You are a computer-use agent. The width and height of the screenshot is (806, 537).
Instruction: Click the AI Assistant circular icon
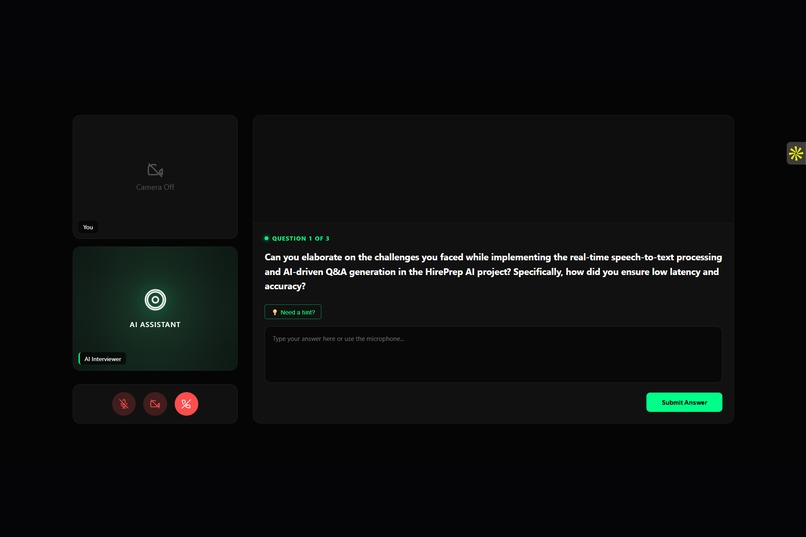coord(155,300)
